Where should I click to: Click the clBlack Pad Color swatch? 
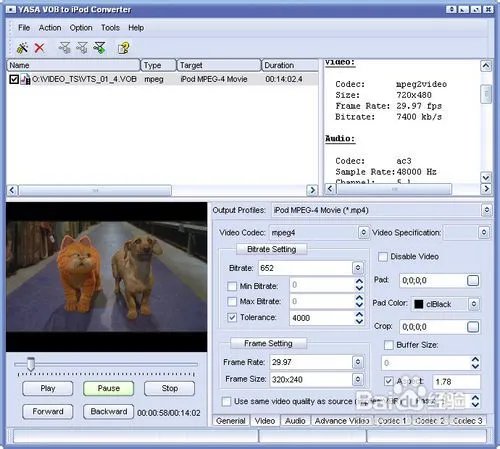tap(419, 304)
